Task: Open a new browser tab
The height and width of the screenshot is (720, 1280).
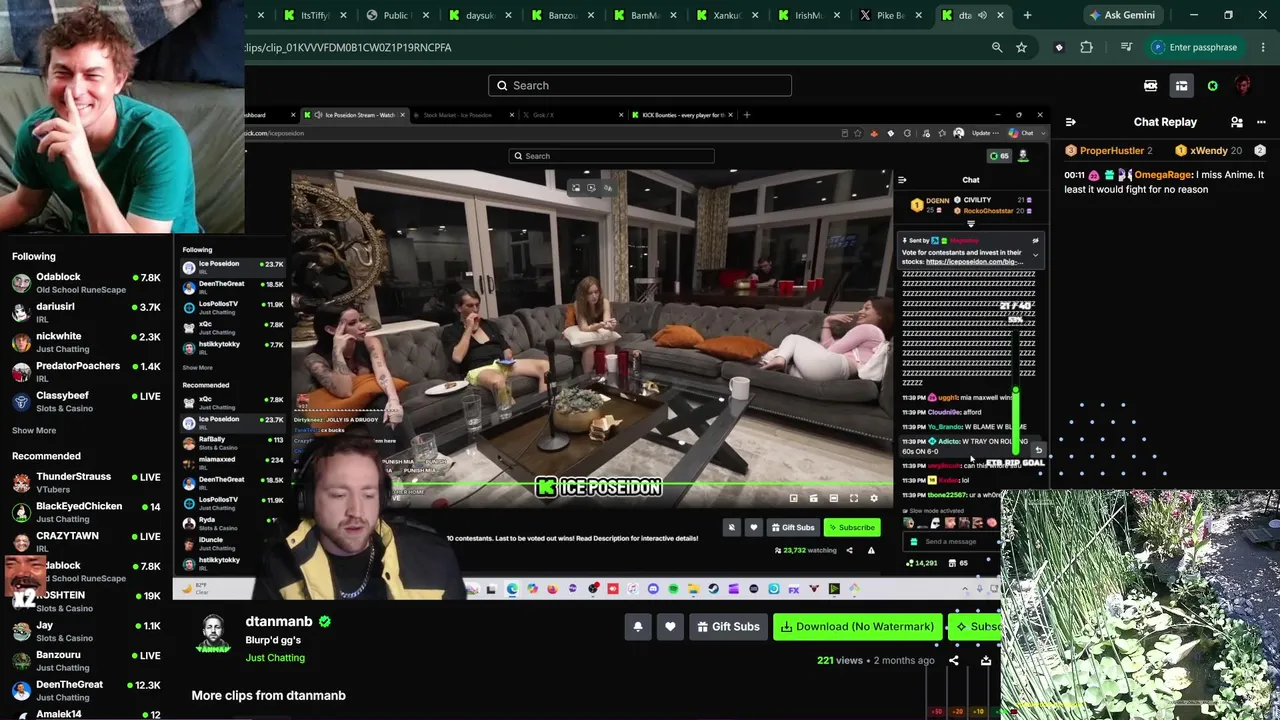Action: coord(1027,15)
